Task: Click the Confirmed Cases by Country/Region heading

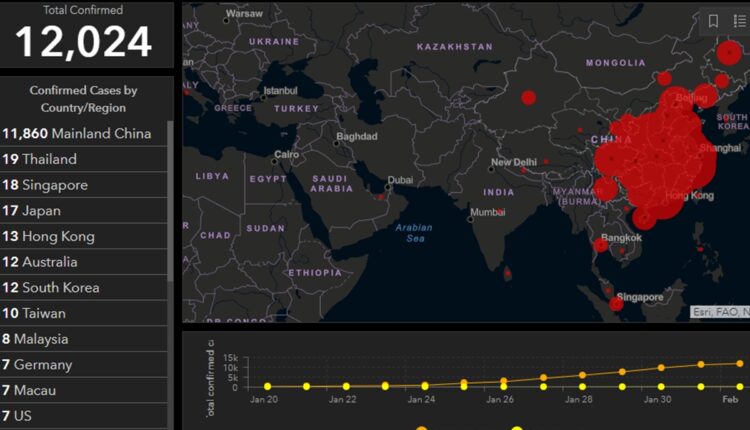Action: (84, 99)
